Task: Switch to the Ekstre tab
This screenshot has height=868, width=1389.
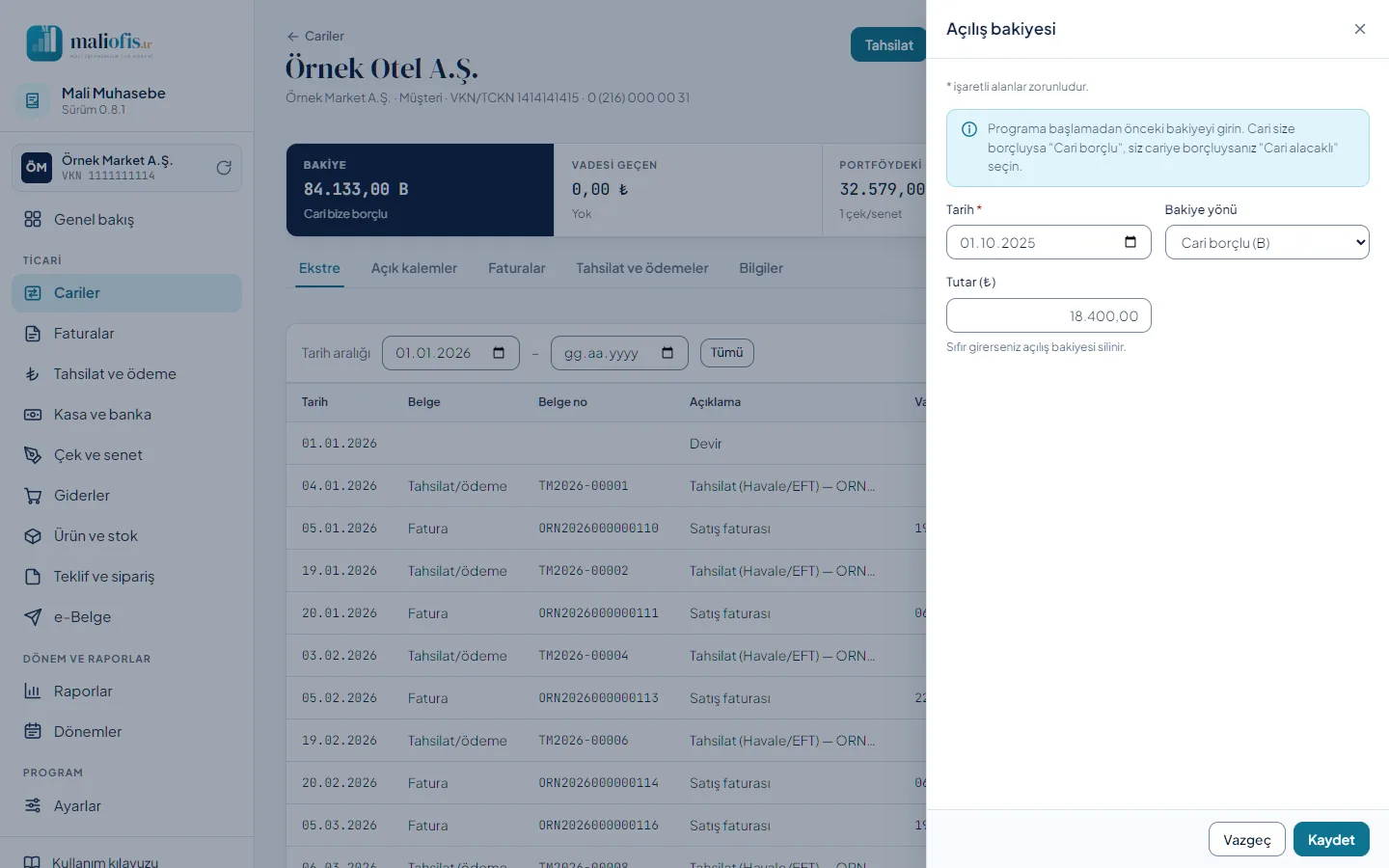Action: tap(319, 268)
